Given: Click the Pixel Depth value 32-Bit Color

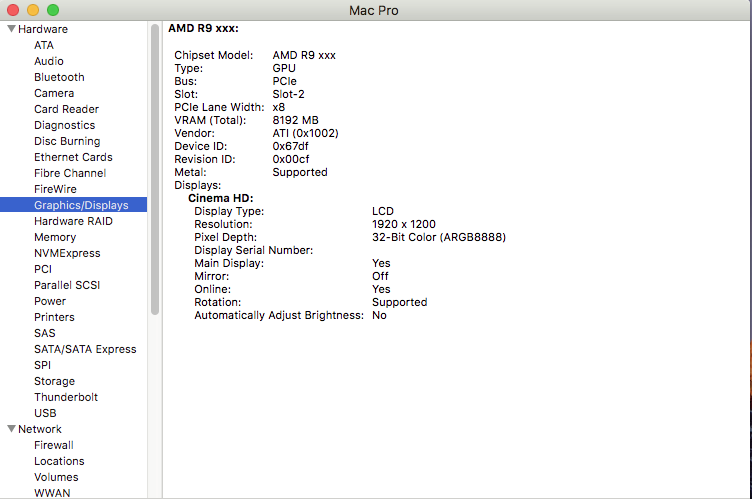Looking at the screenshot, I should [439, 237].
